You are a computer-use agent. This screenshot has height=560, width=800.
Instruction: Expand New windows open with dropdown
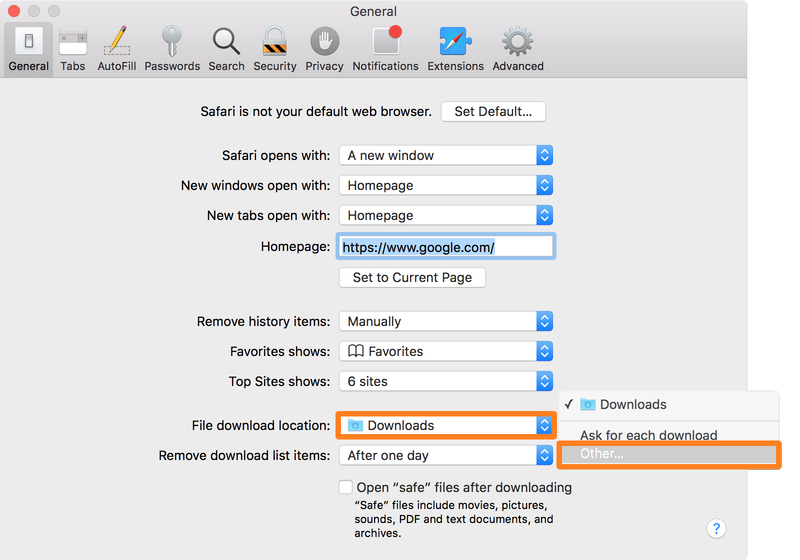(x=446, y=186)
